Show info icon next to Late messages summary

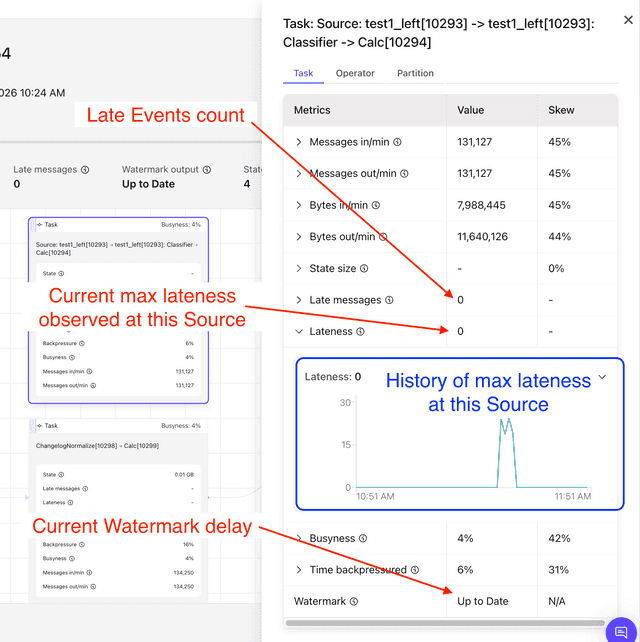click(x=85, y=170)
